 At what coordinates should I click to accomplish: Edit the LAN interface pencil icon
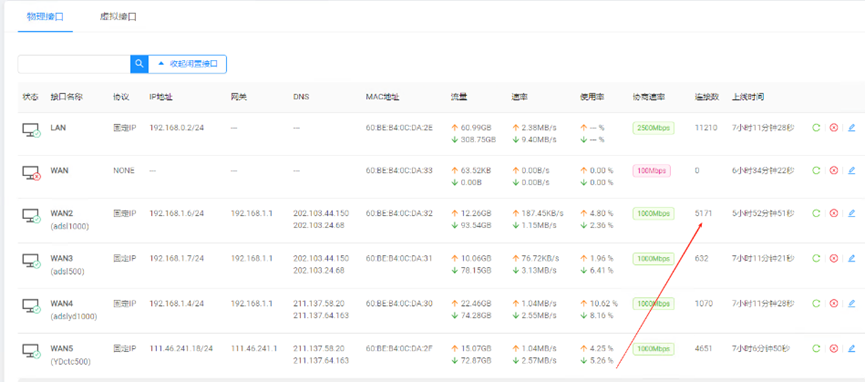click(851, 128)
